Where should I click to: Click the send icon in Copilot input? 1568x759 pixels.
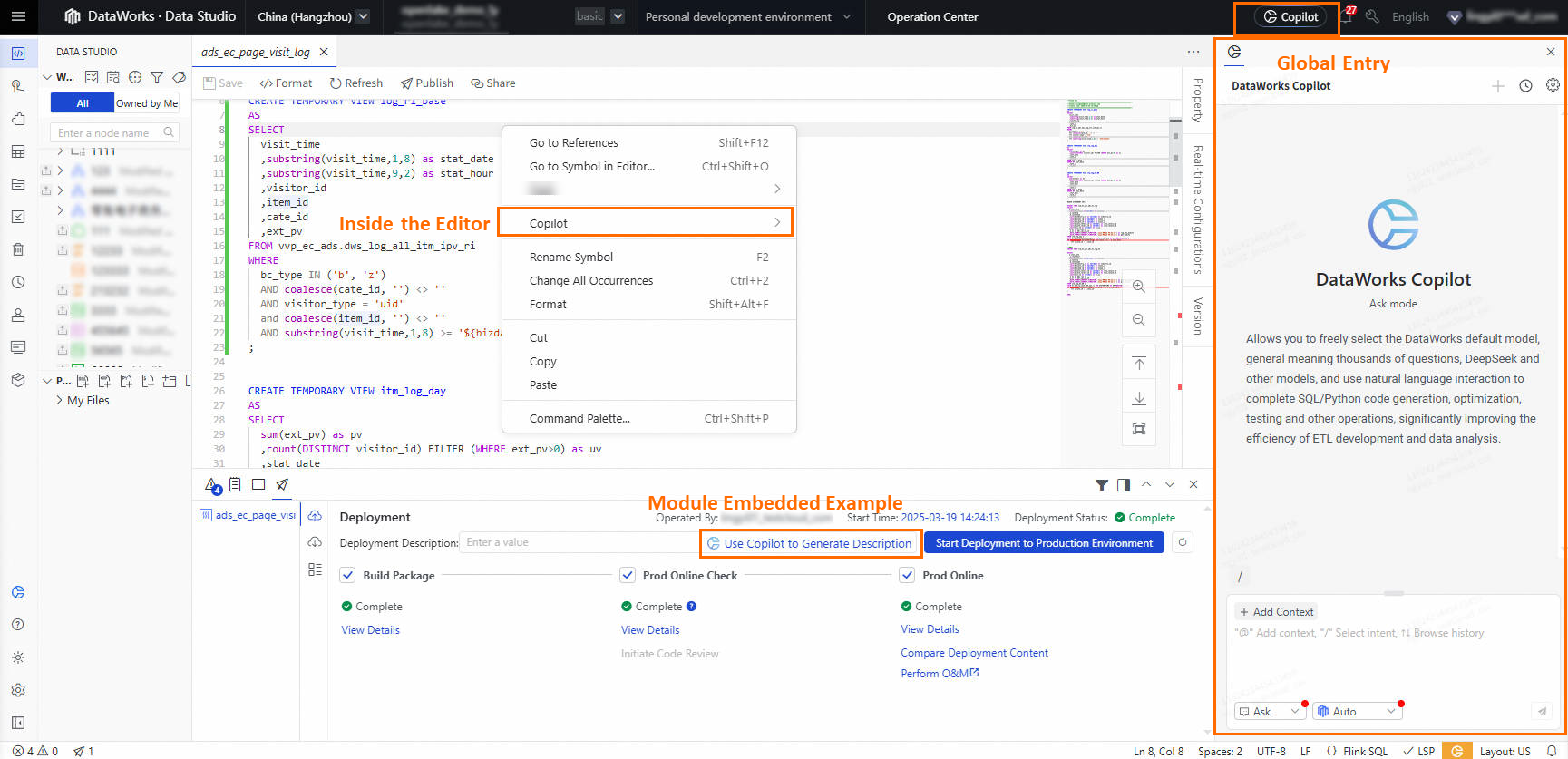[x=1542, y=711]
